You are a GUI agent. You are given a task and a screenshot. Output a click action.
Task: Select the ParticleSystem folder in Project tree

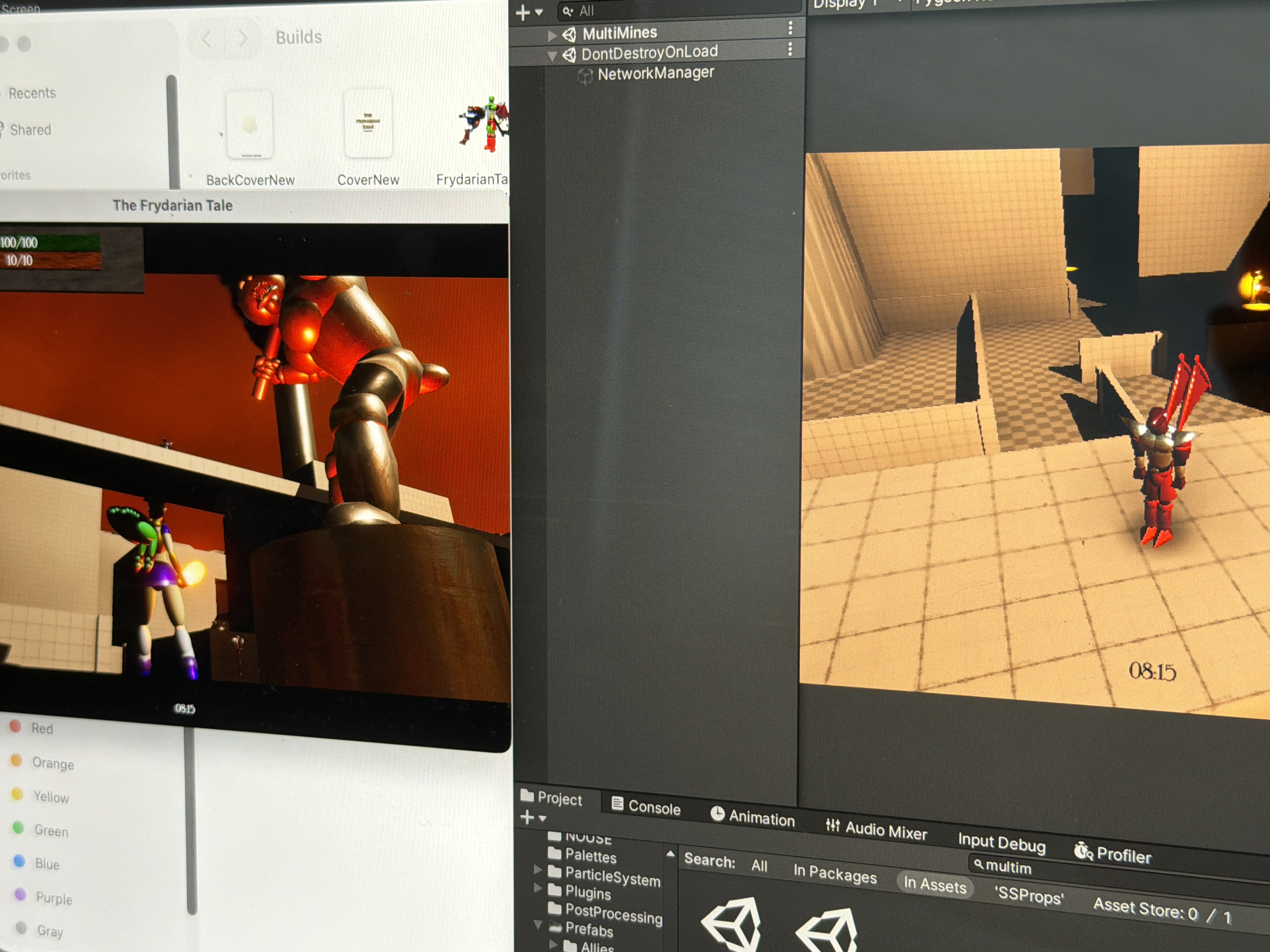[604, 876]
